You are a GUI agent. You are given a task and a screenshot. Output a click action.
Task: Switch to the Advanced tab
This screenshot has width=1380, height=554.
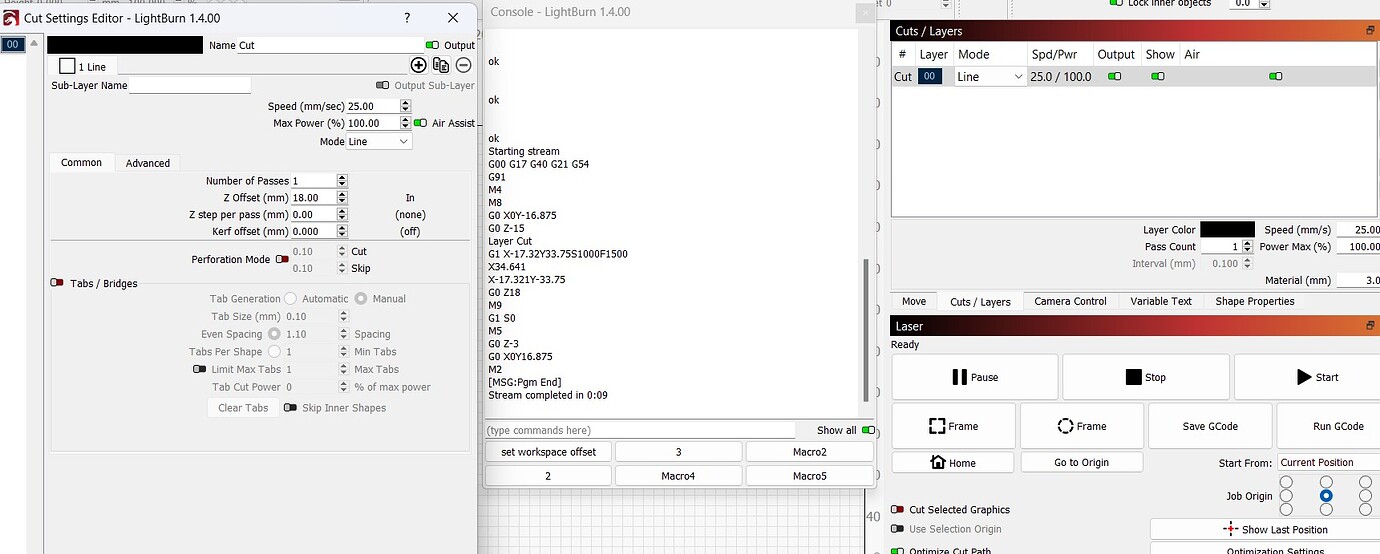click(x=148, y=163)
